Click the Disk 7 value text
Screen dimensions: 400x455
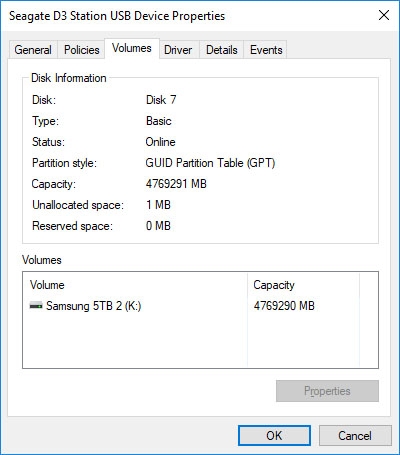coord(161,100)
